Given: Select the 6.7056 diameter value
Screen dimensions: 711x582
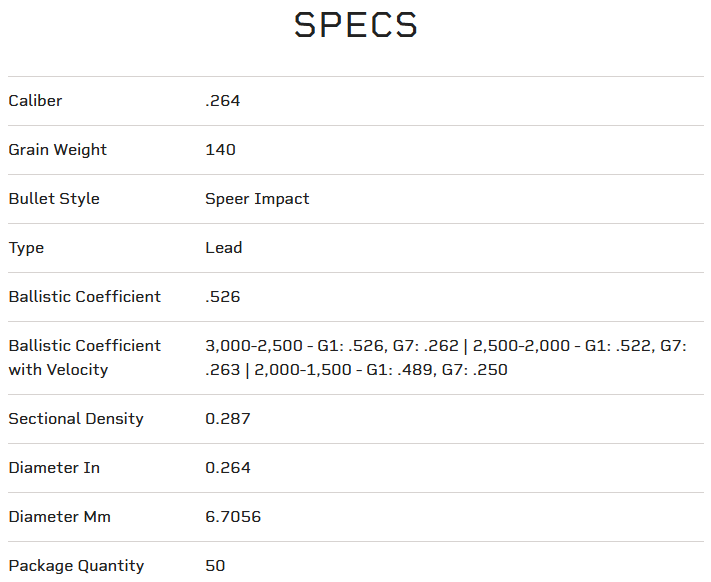Looking at the screenshot, I should click(x=233, y=517).
